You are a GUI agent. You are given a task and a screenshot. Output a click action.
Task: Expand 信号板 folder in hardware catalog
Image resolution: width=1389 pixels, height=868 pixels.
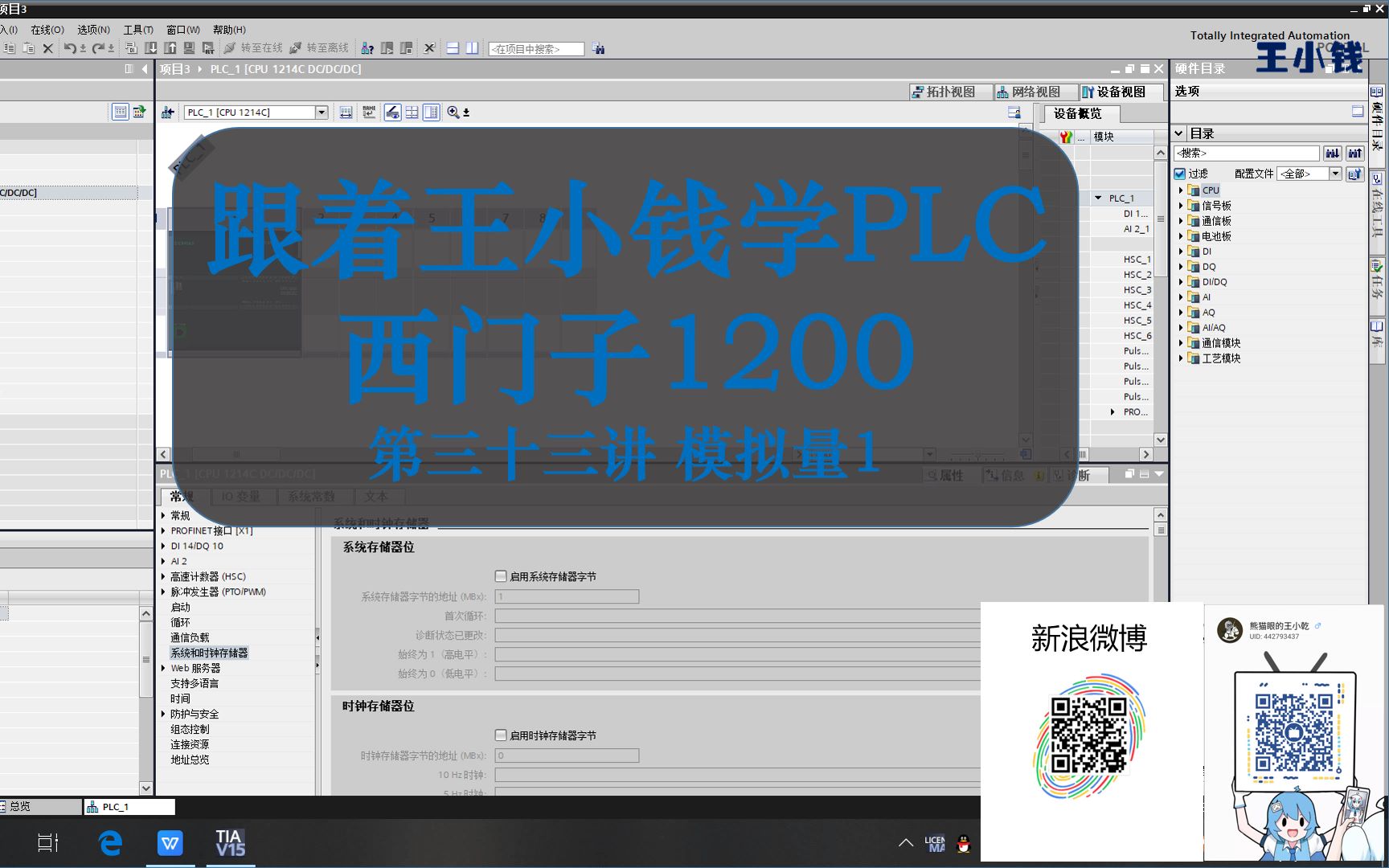click(1181, 206)
